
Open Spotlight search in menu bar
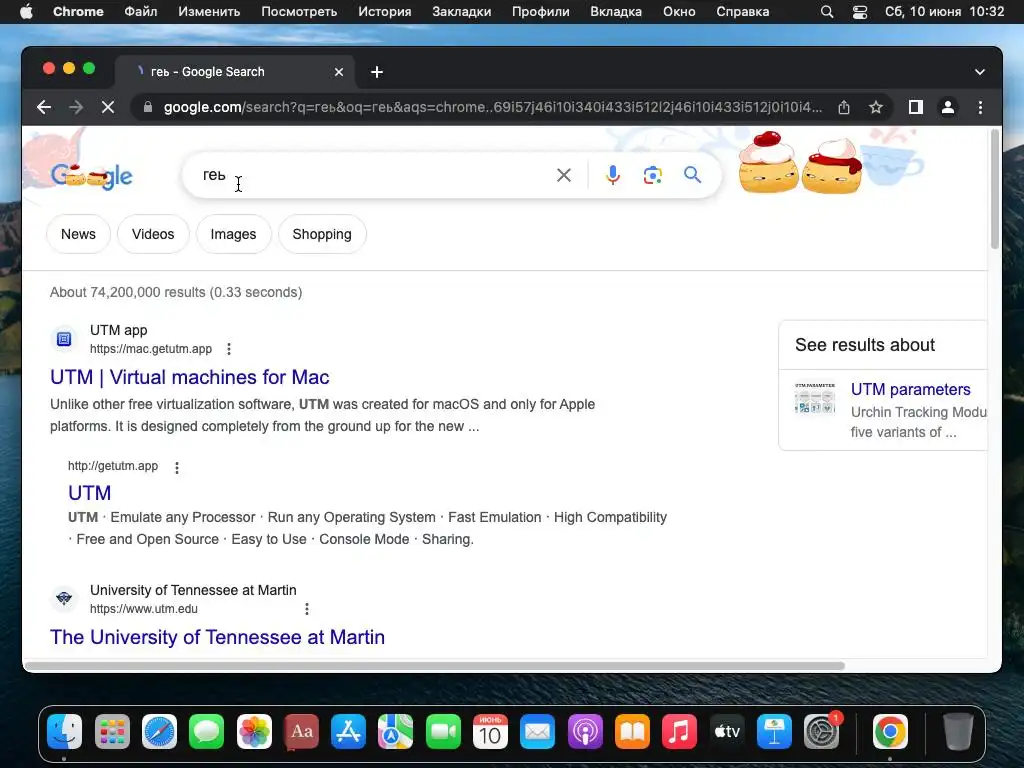[827, 12]
